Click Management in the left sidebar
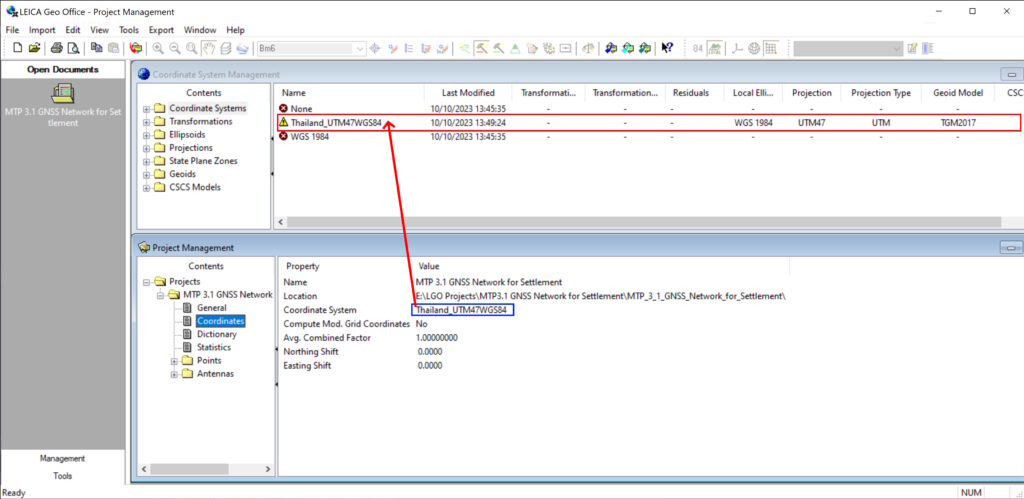The image size is (1024, 499). [62, 458]
